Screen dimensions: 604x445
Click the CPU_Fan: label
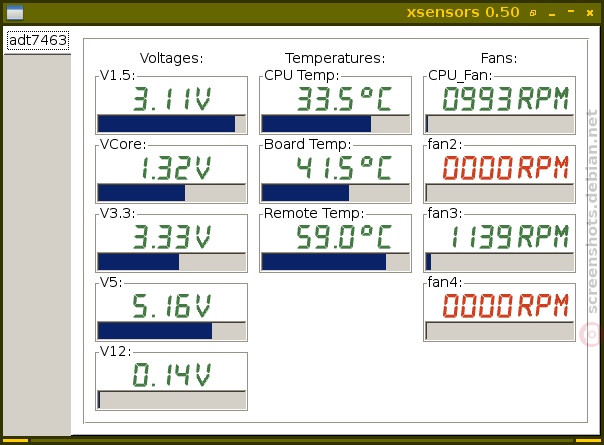click(460, 75)
